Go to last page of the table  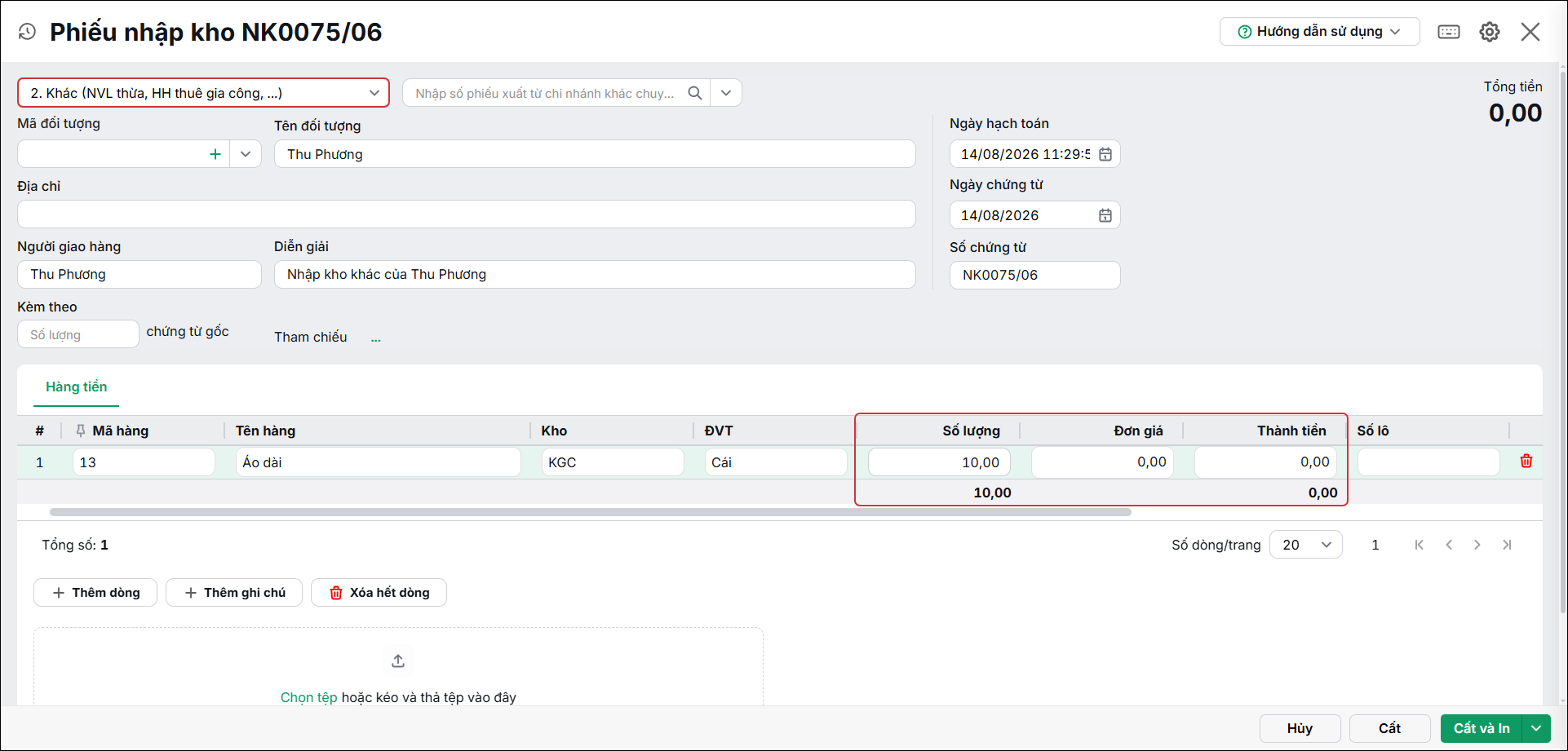pyautogui.click(x=1507, y=545)
